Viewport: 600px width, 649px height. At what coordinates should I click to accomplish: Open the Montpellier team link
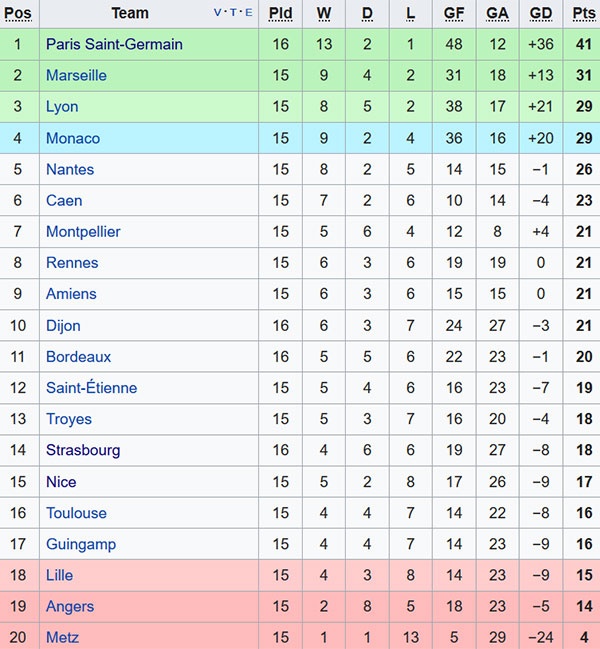coord(83,231)
